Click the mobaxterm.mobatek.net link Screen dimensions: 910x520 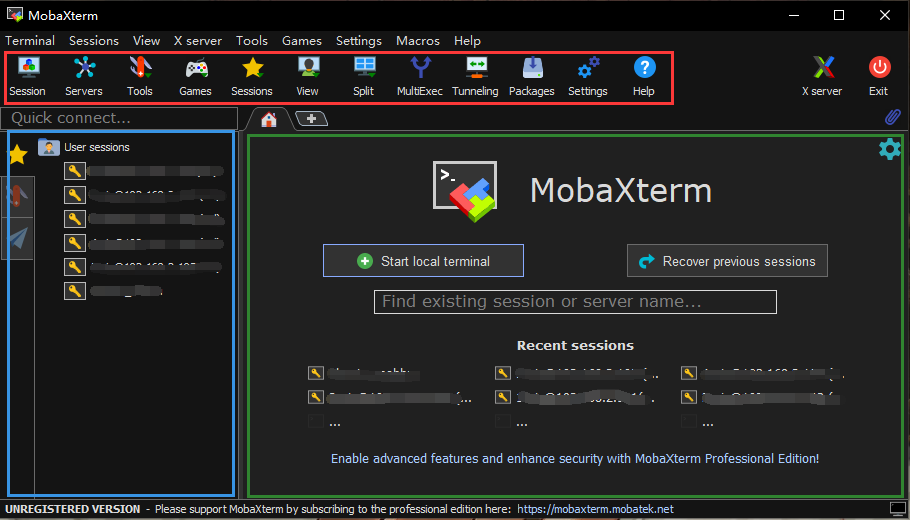pos(595,509)
